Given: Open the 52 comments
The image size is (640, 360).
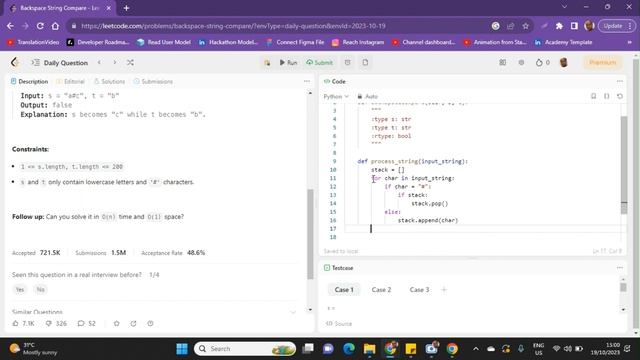Looking at the screenshot, I should coord(87,323).
